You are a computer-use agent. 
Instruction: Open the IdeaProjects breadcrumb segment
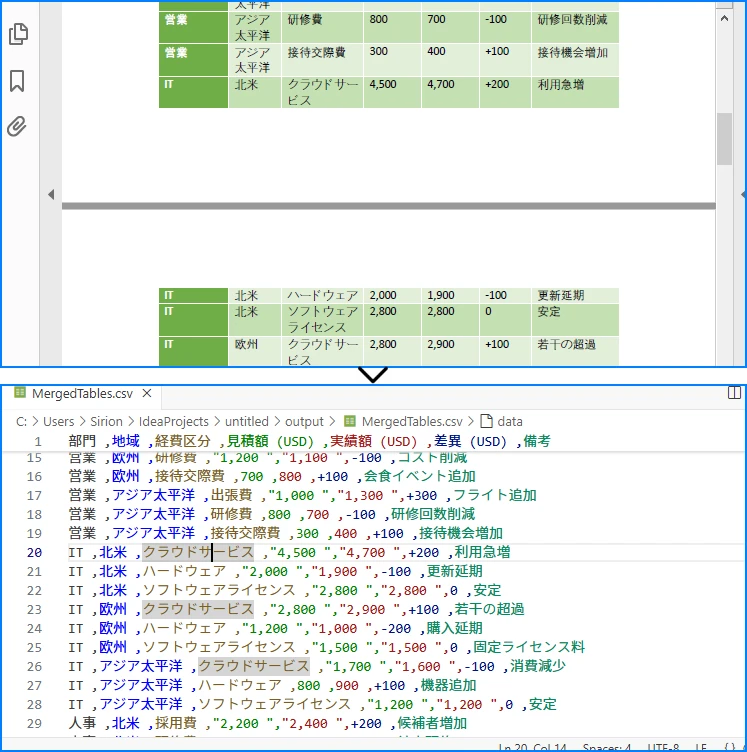(x=174, y=422)
